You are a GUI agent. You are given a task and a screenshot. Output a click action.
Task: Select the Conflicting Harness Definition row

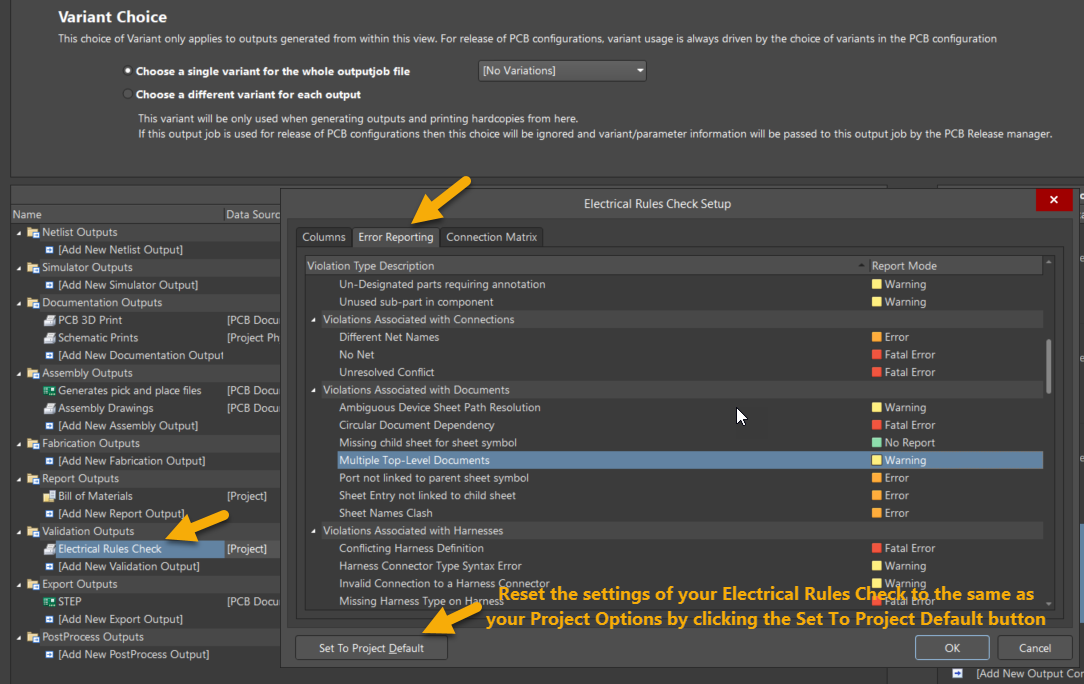(x=690, y=548)
